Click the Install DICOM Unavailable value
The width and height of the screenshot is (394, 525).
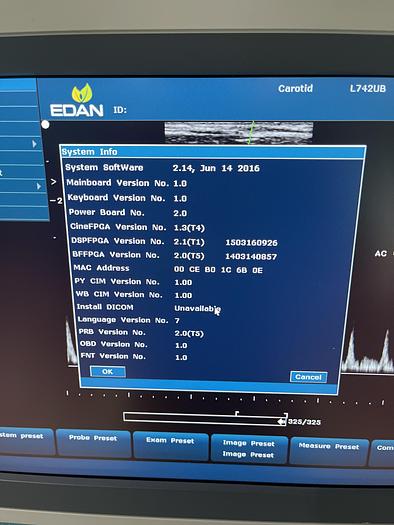click(197, 308)
